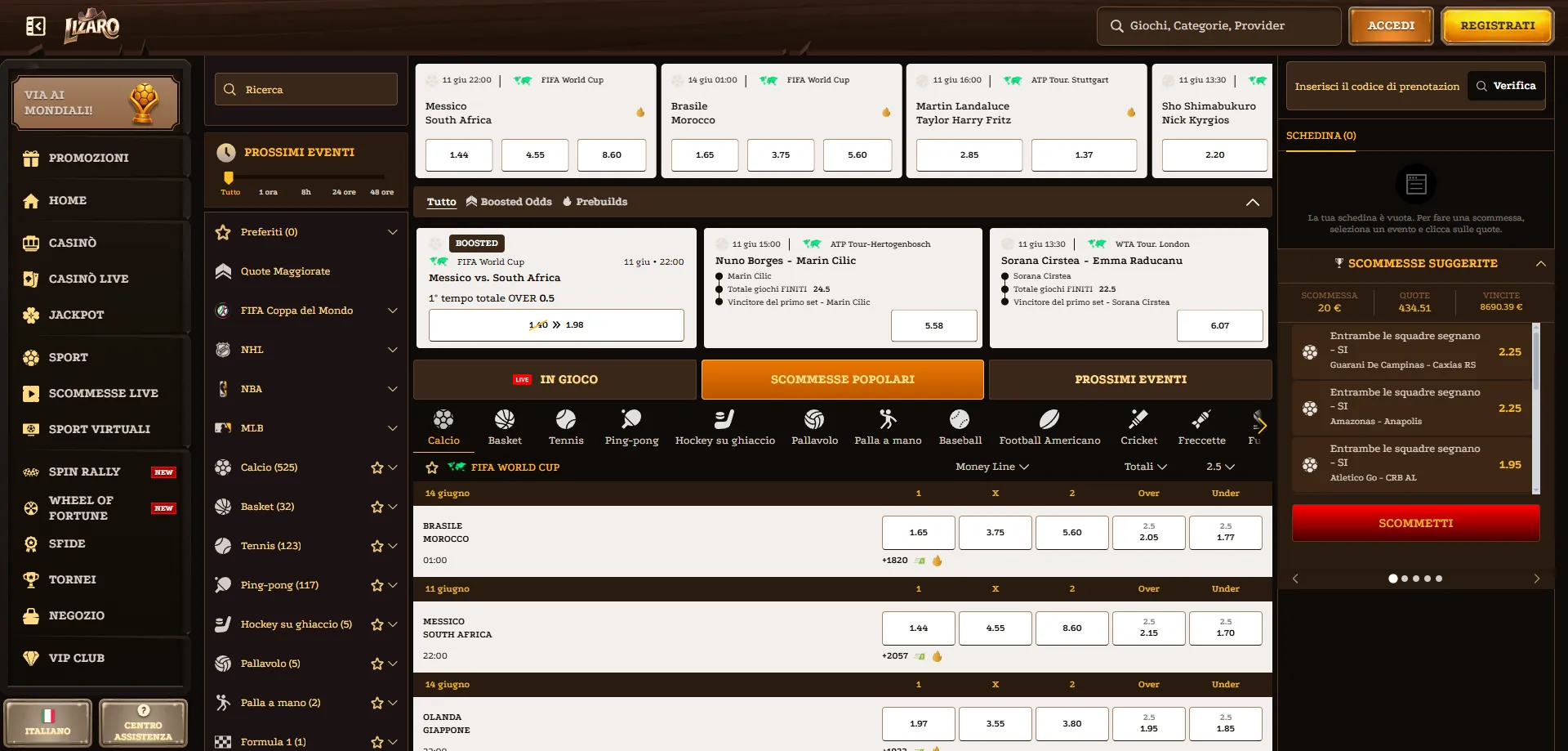Select Palla a mano carousel icon
The width and height of the screenshot is (1568, 751).
pos(888,427)
